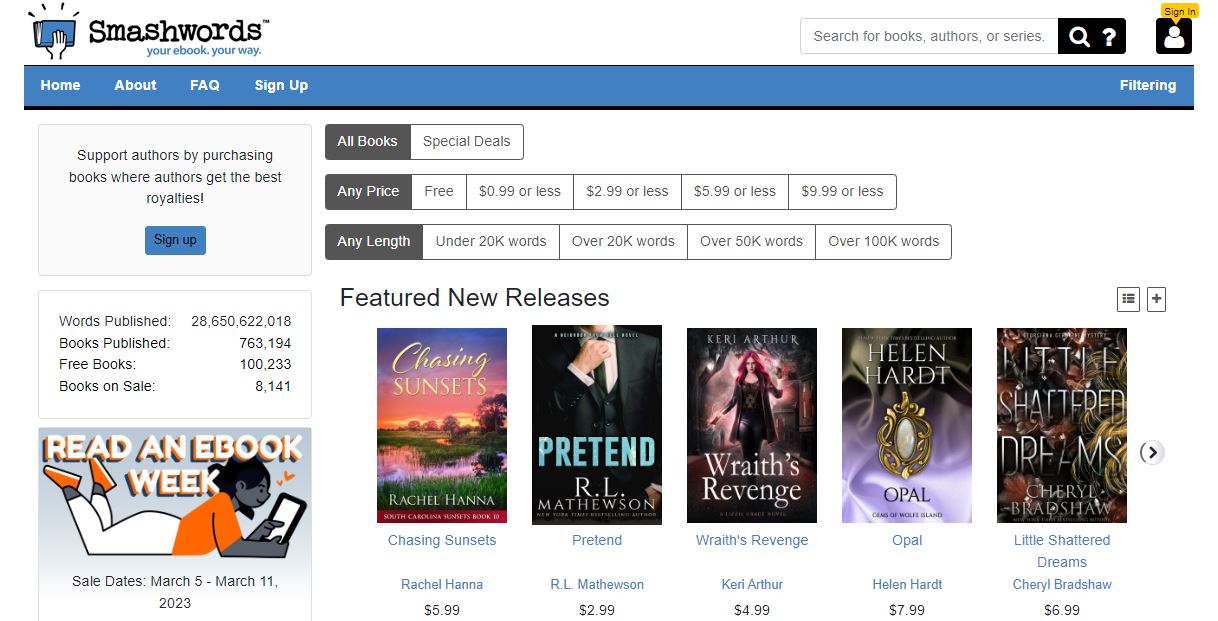Click the Words Published count 28,650,622,018
Image resolution: width=1218 pixels, height=621 pixels.
click(x=241, y=322)
